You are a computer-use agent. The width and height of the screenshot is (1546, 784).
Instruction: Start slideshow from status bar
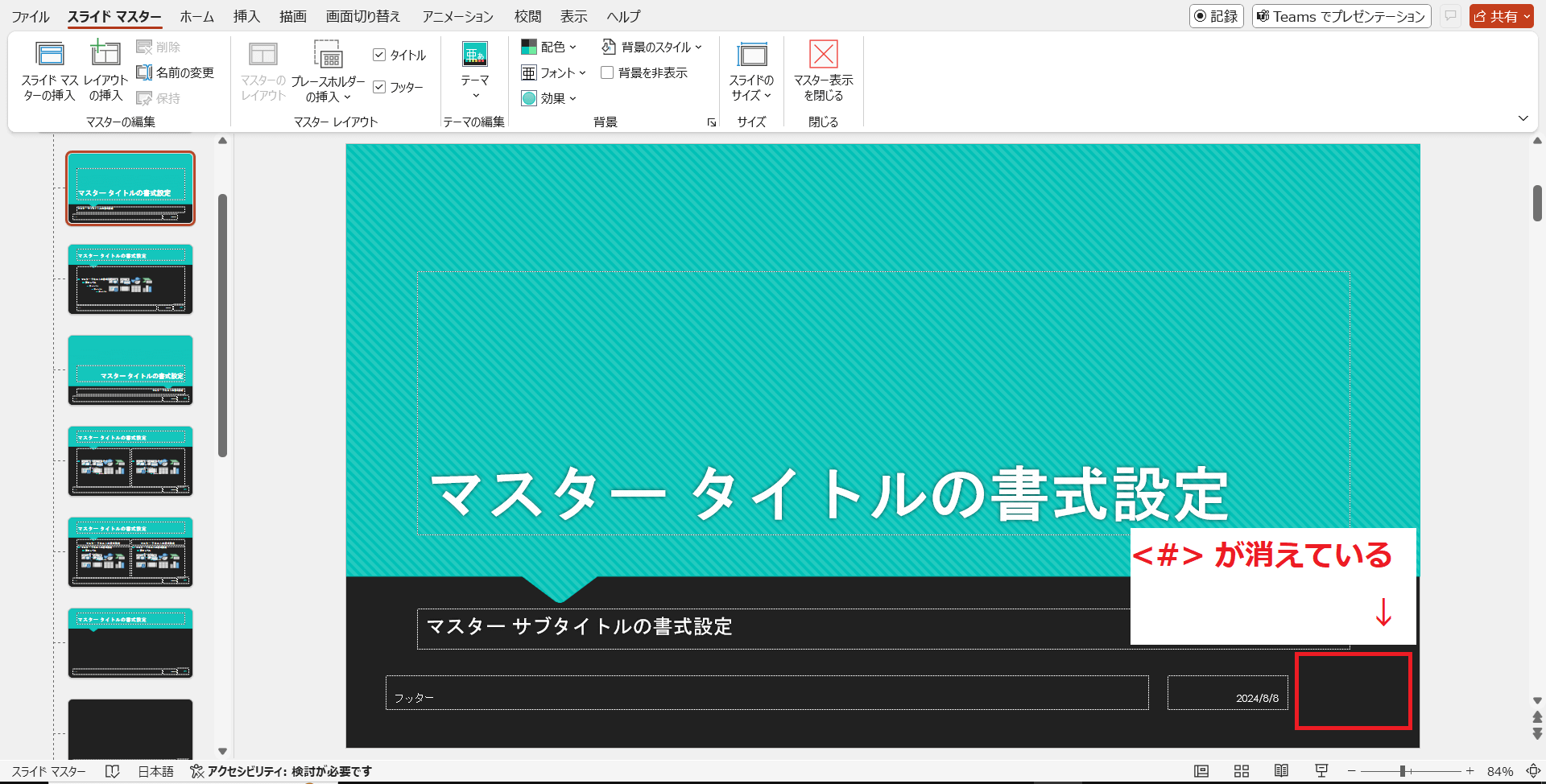click(x=1321, y=771)
